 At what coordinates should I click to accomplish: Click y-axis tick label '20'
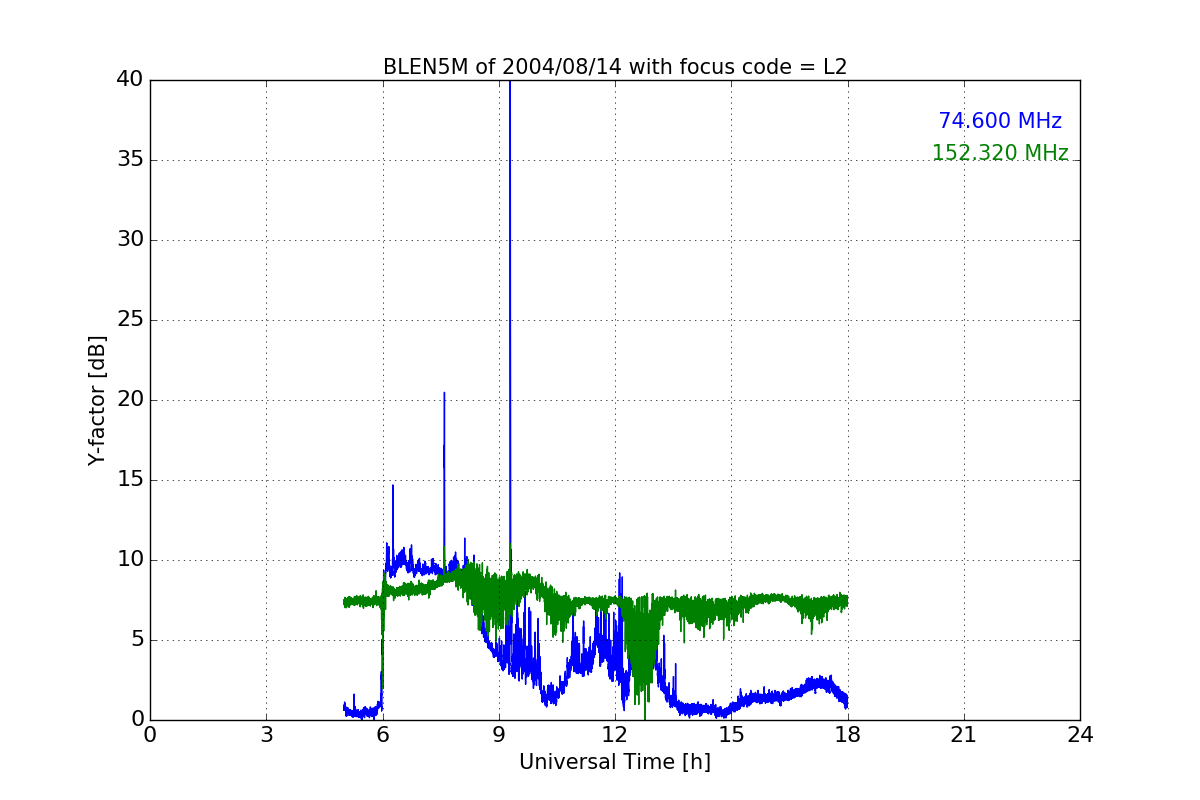point(130,400)
